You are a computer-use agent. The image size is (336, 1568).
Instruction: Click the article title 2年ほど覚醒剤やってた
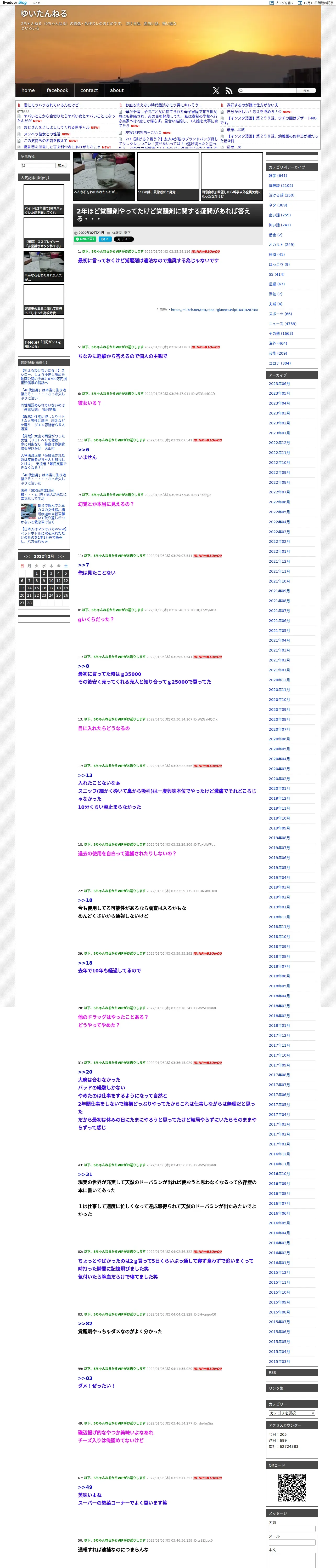point(164,214)
